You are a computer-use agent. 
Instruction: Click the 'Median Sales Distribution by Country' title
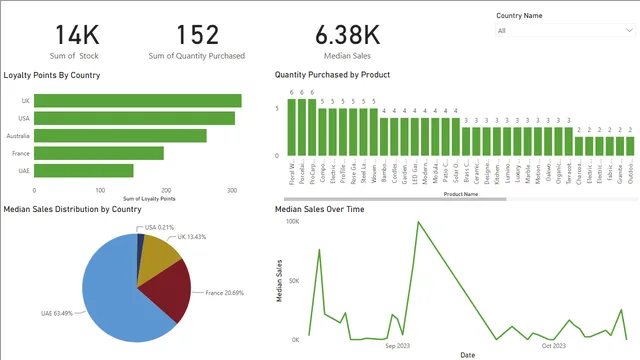72,209
